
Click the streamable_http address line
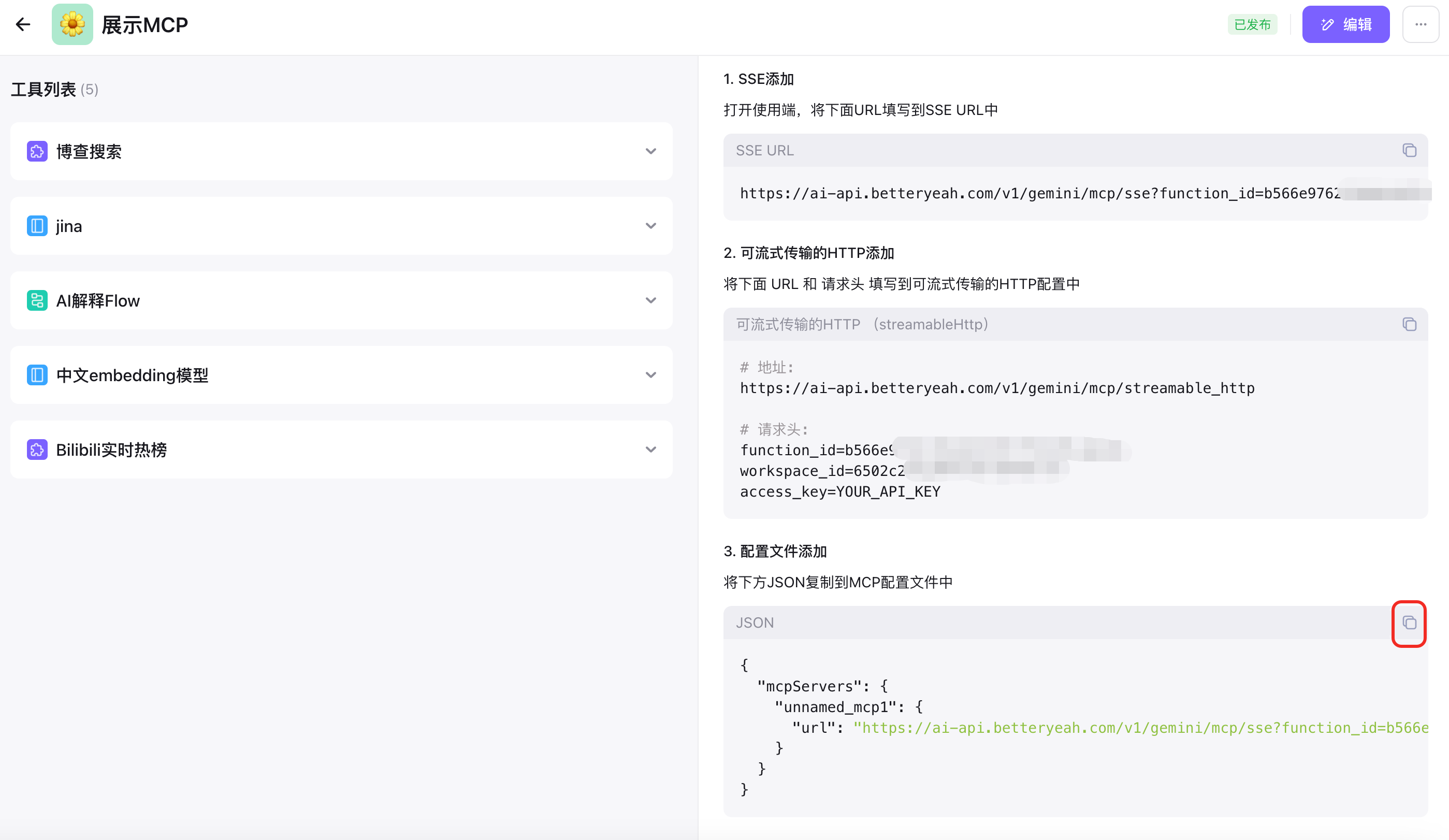pos(996,388)
